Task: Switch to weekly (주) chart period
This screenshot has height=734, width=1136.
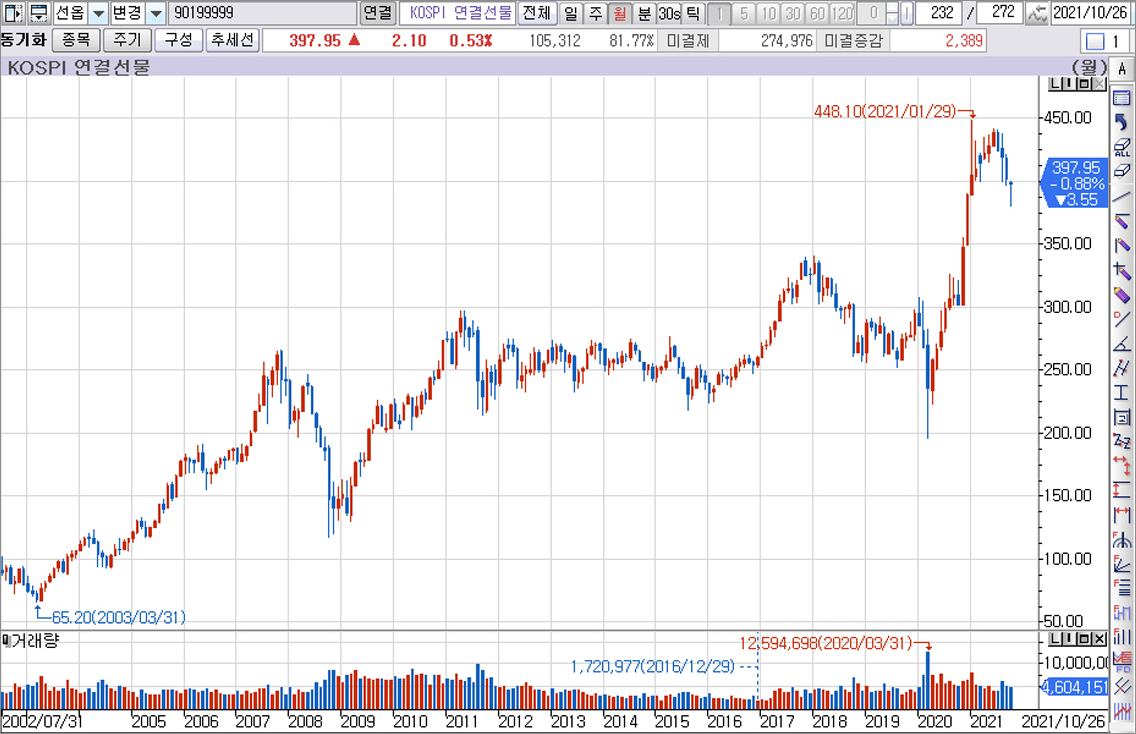Action: tap(596, 12)
